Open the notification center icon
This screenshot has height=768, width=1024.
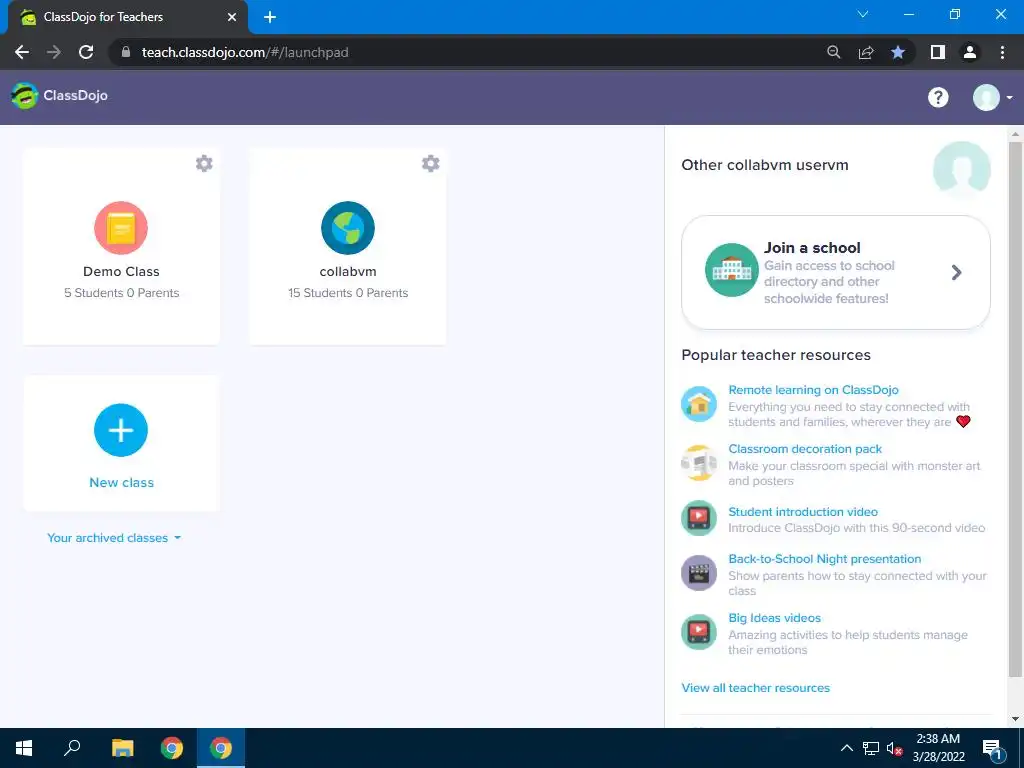click(992, 750)
